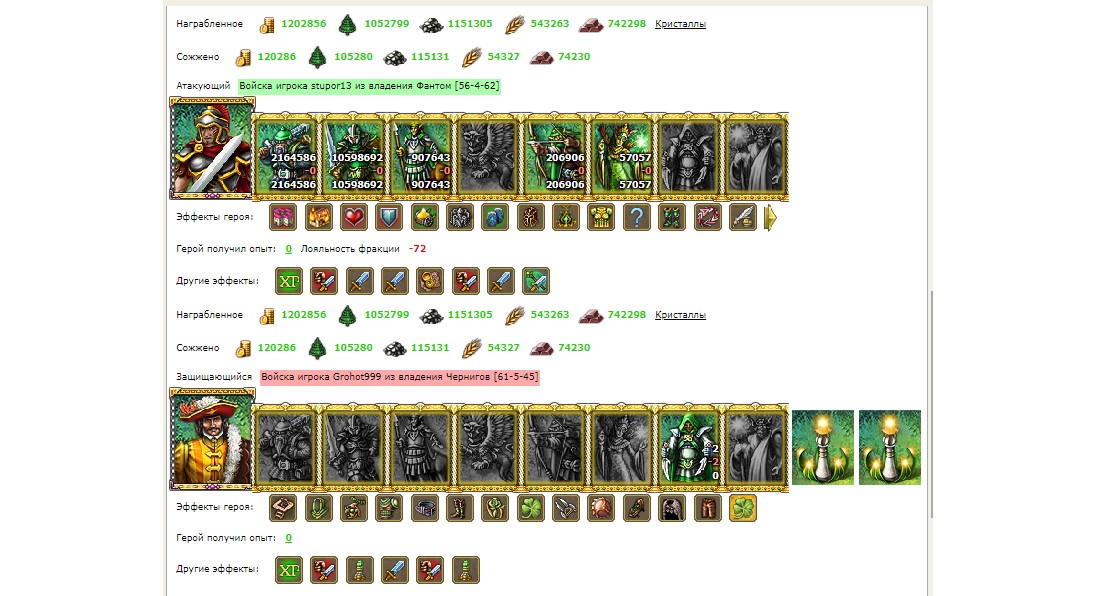
Task: Click the blue shield hero effect icon
Action: tap(389, 217)
